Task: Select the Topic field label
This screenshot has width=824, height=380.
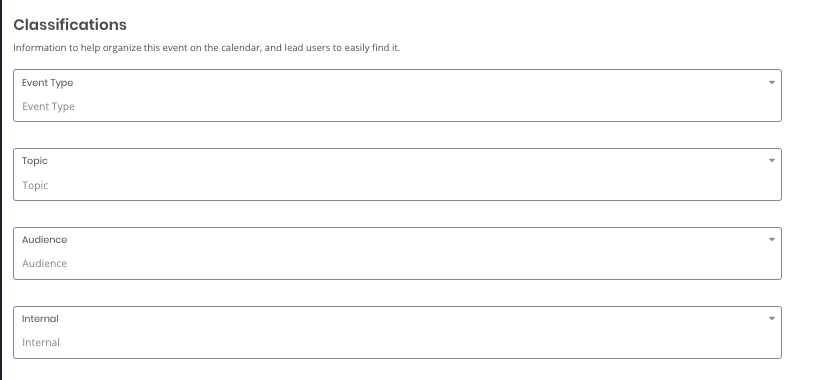Action: [35, 161]
